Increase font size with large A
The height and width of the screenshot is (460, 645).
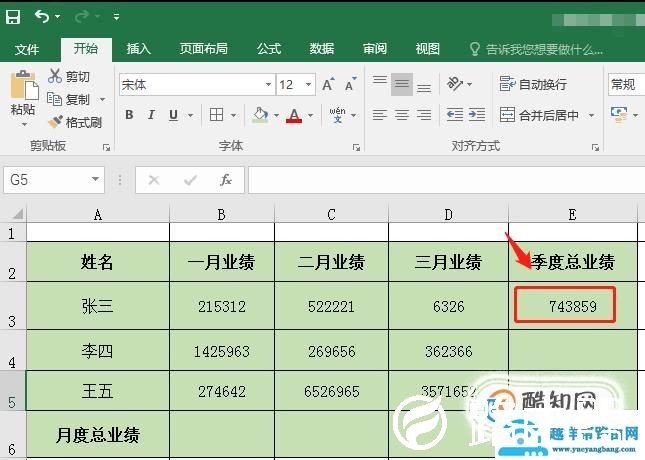328,84
